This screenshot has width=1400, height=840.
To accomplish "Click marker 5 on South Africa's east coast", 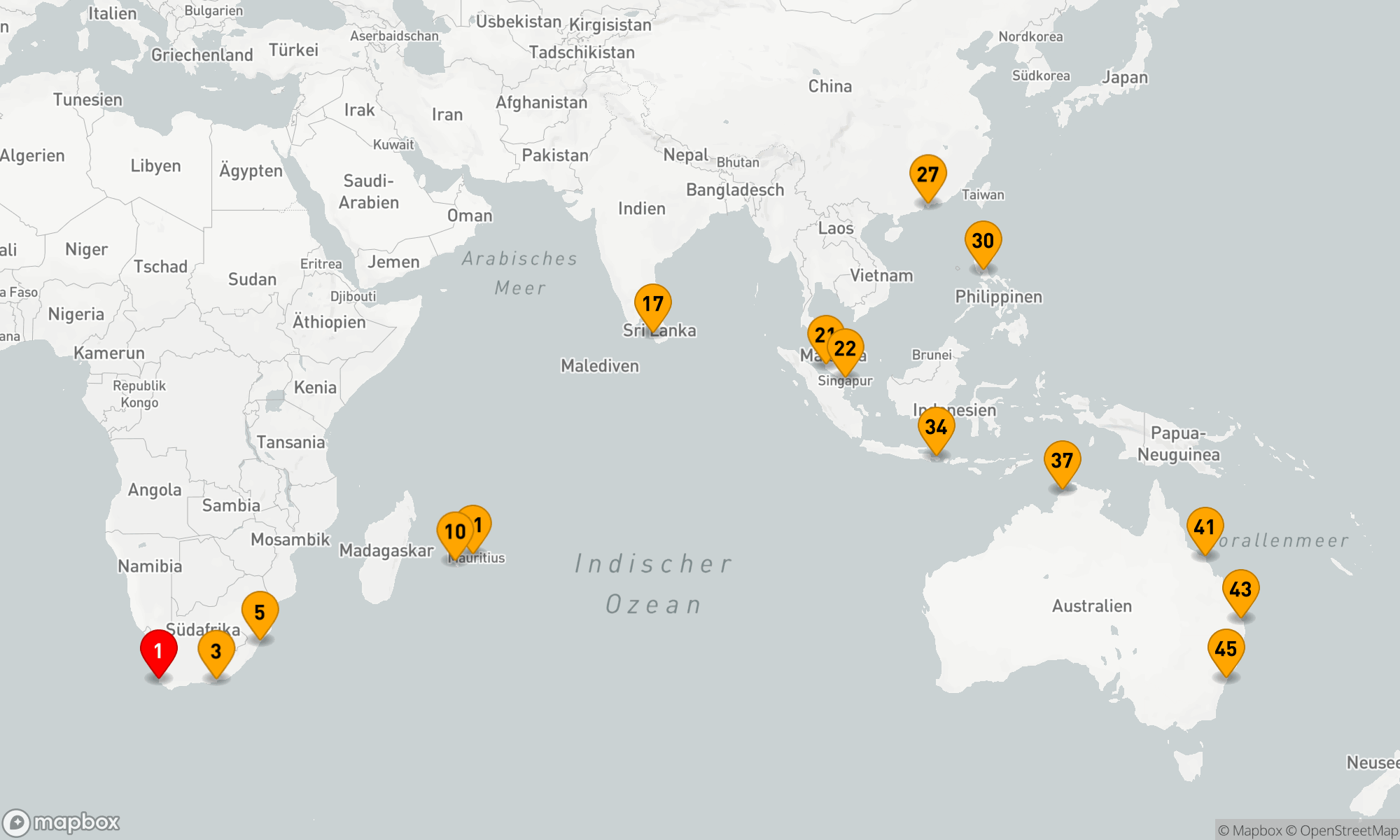I will (260, 612).
